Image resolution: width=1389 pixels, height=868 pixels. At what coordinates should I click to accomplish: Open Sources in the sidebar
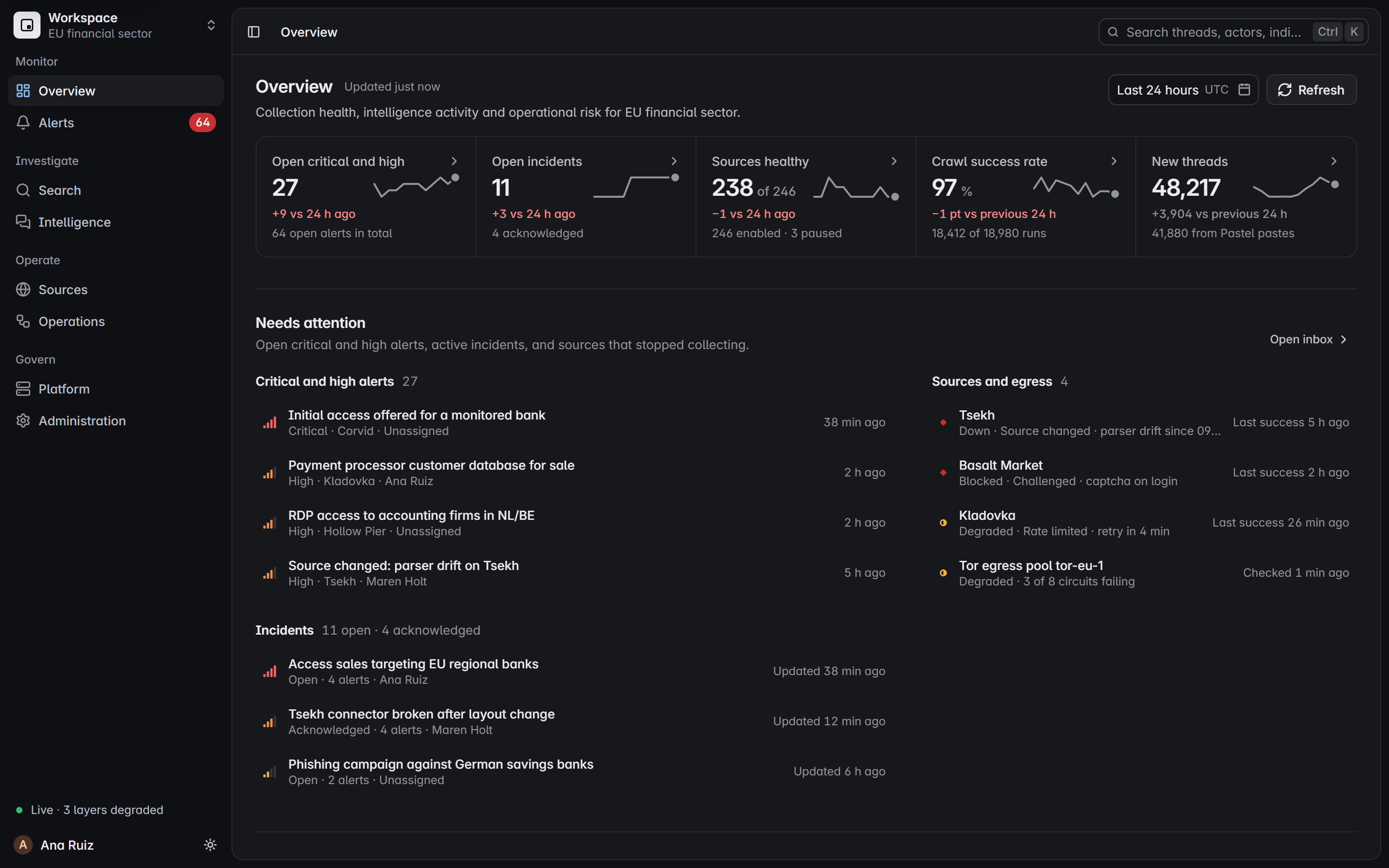(115, 289)
